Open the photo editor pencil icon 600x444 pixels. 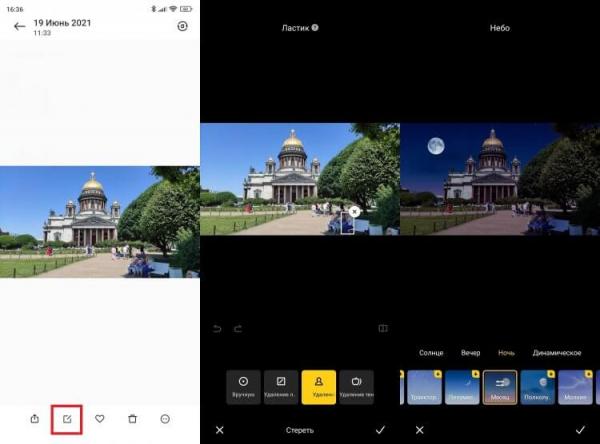click(x=67, y=419)
